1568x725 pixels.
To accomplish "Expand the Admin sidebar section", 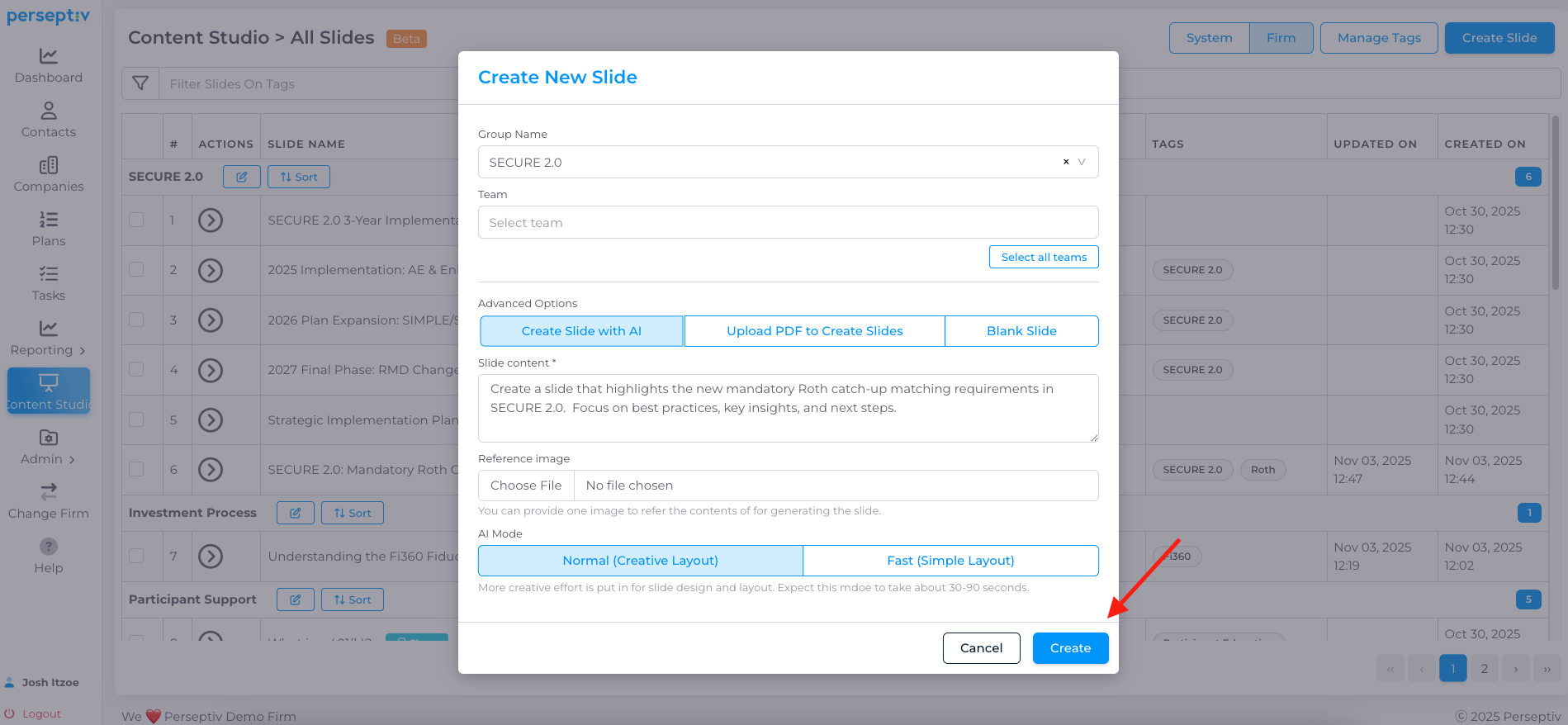I will click(49, 447).
